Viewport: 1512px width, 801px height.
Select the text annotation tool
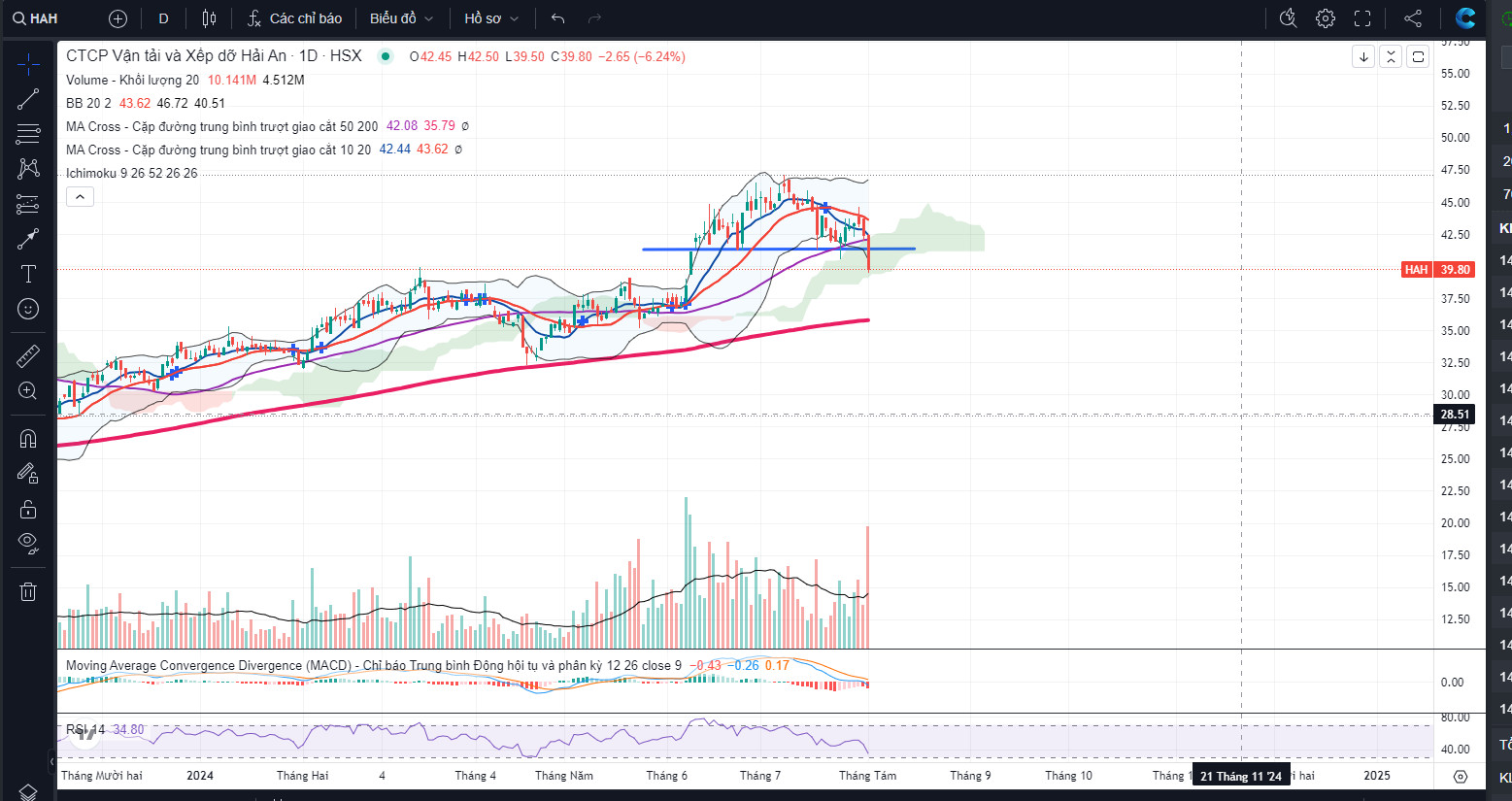tap(28, 274)
